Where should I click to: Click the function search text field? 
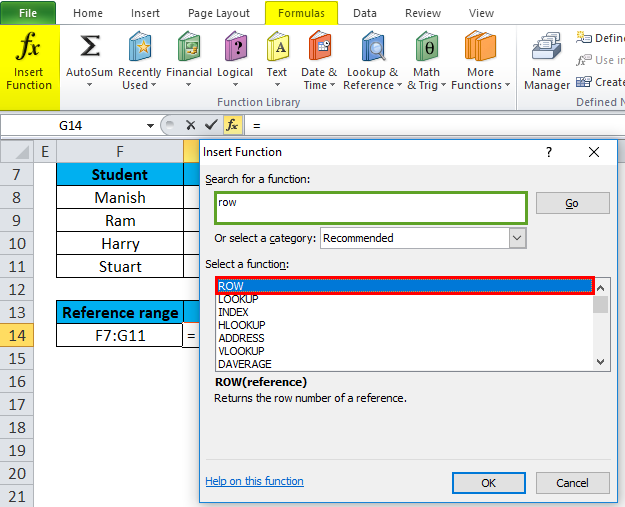click(371, 208)
